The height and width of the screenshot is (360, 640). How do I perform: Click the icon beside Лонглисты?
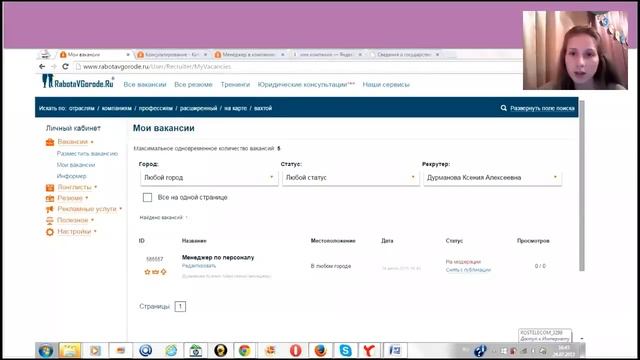[50, 187]
